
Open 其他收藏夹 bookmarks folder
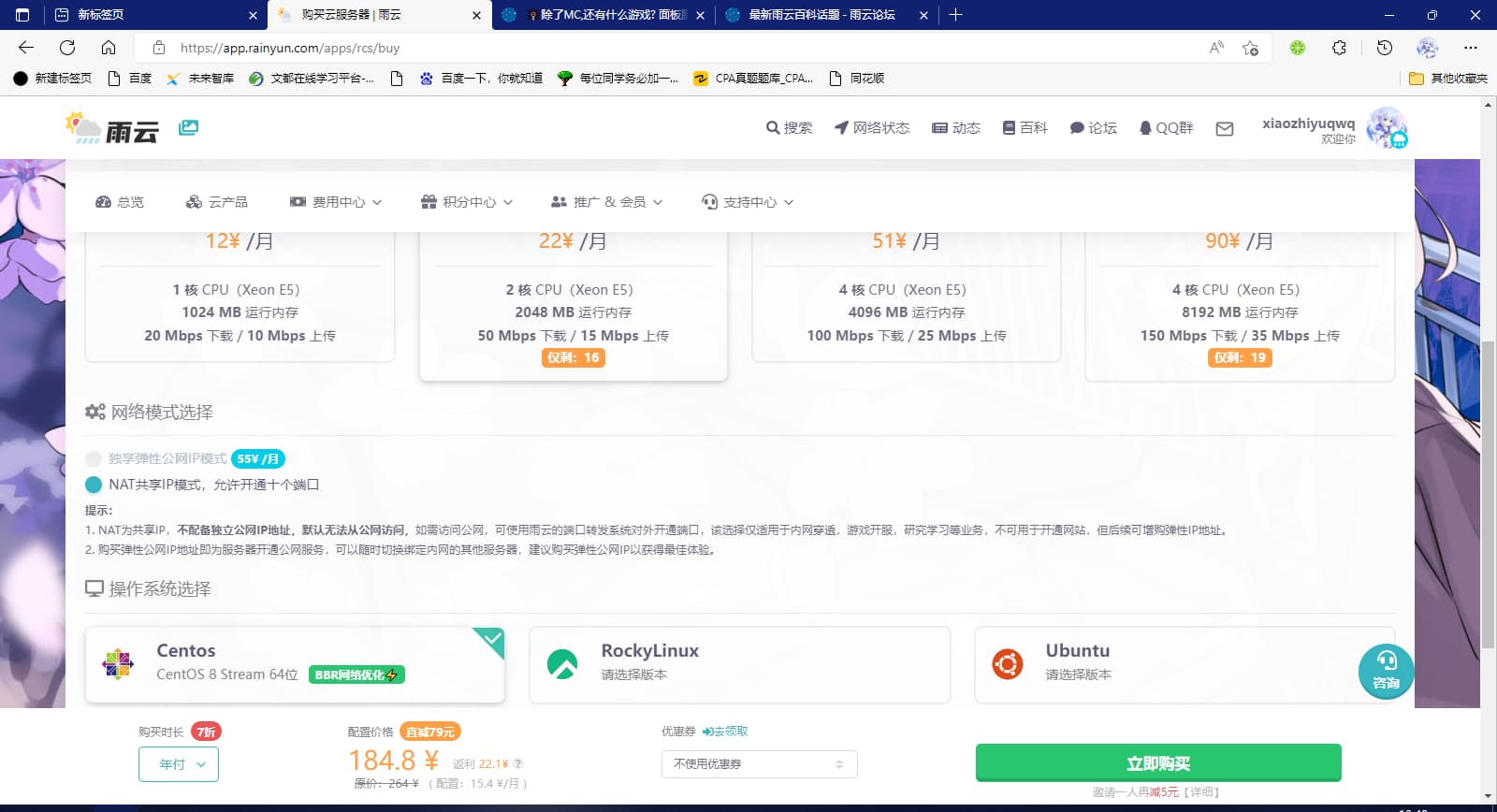pyautogui.click(x=1448, y=79)
